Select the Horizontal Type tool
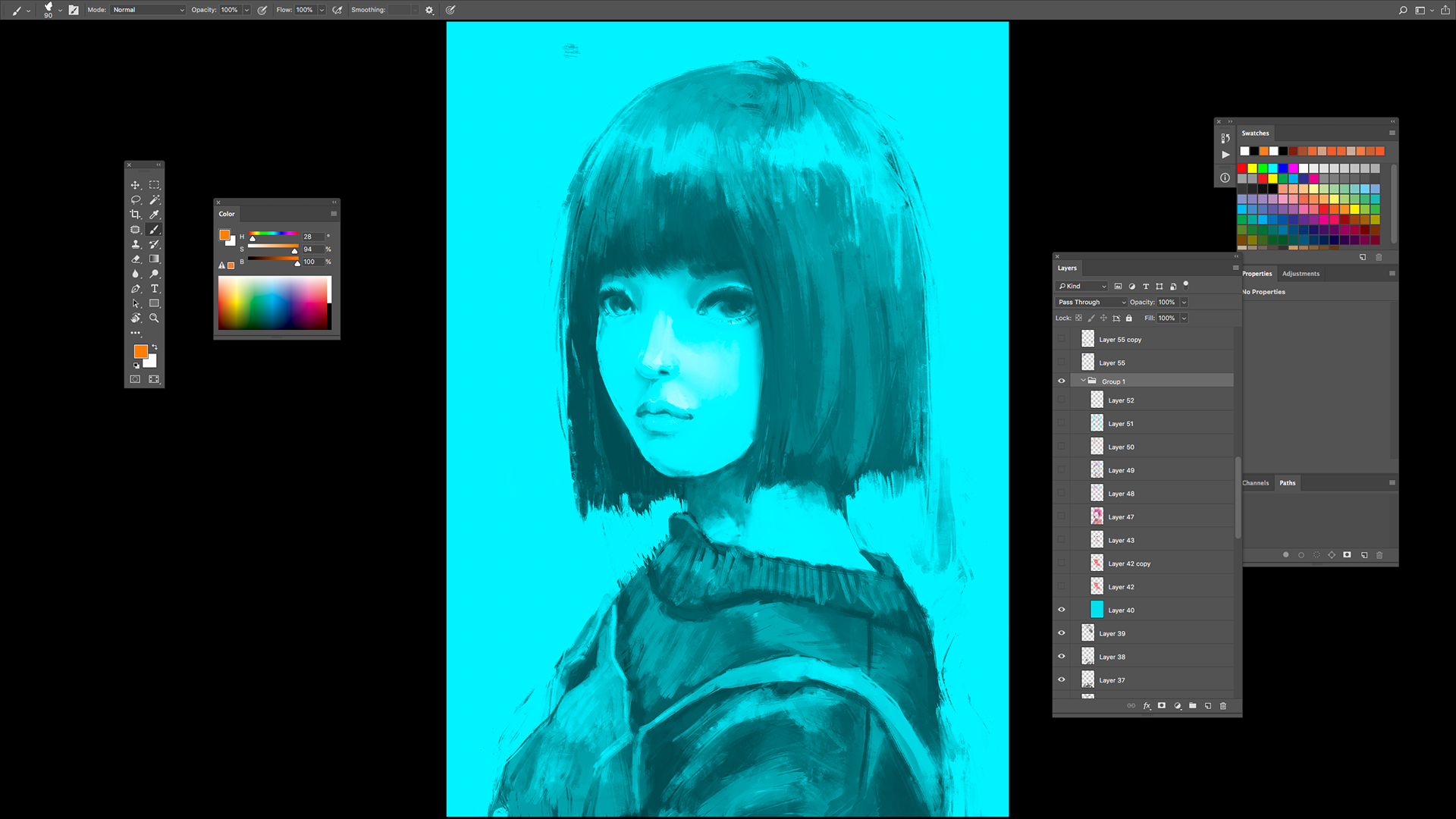This screenshot has width=1456, height=819. click(x=154, y=289)
